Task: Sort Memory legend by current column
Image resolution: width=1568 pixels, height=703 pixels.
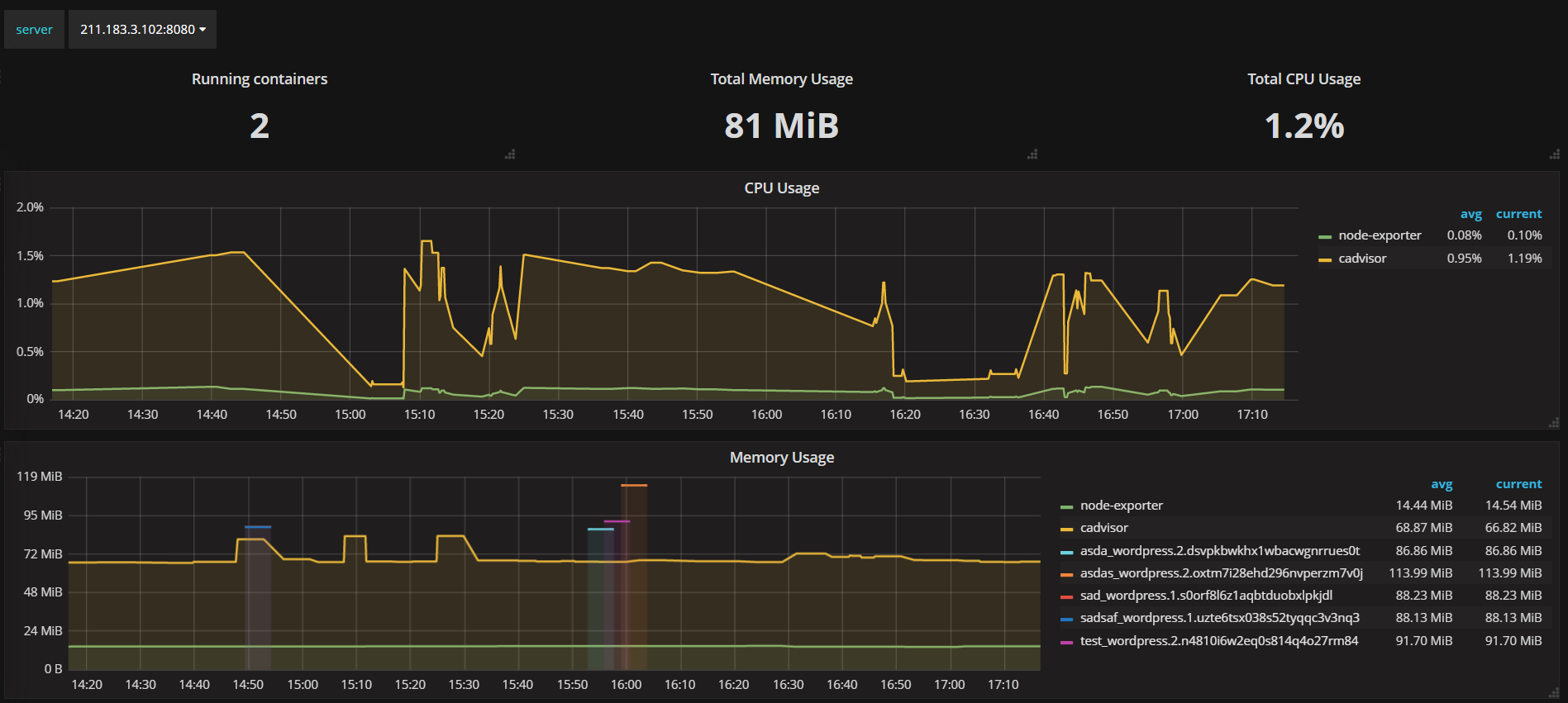Action: 1518,484
